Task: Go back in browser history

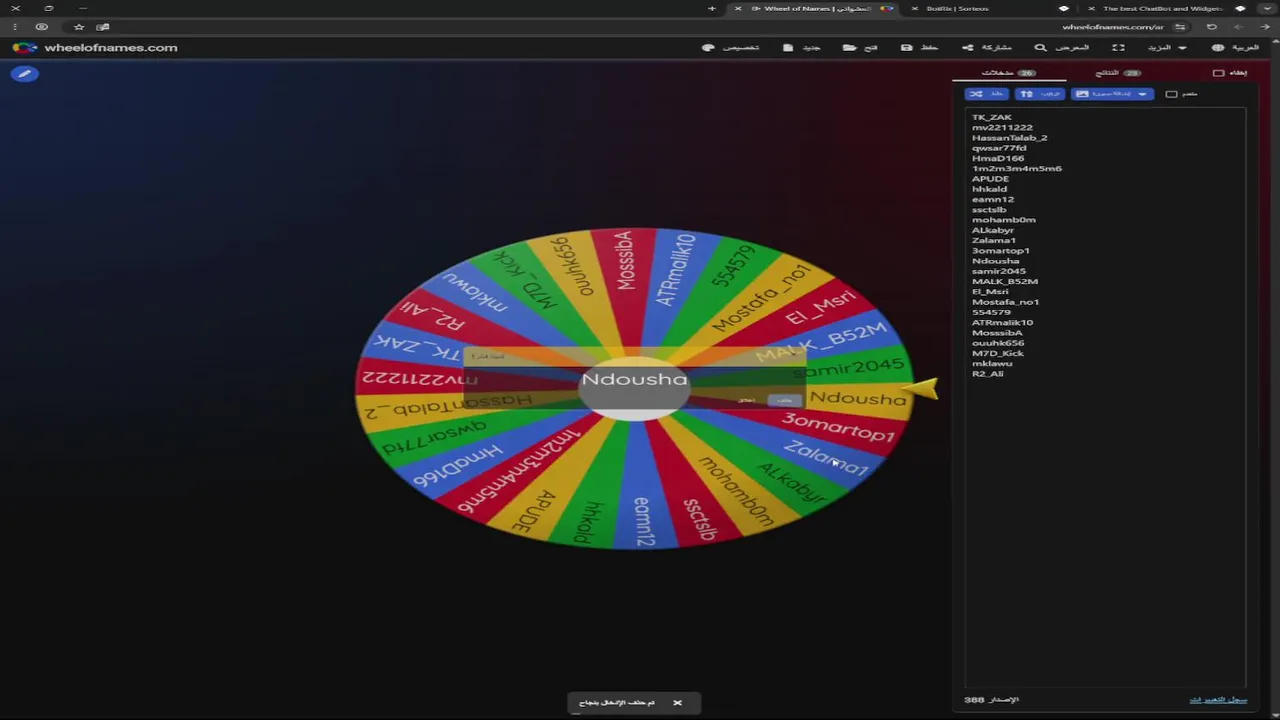Action: (1264, 27)
